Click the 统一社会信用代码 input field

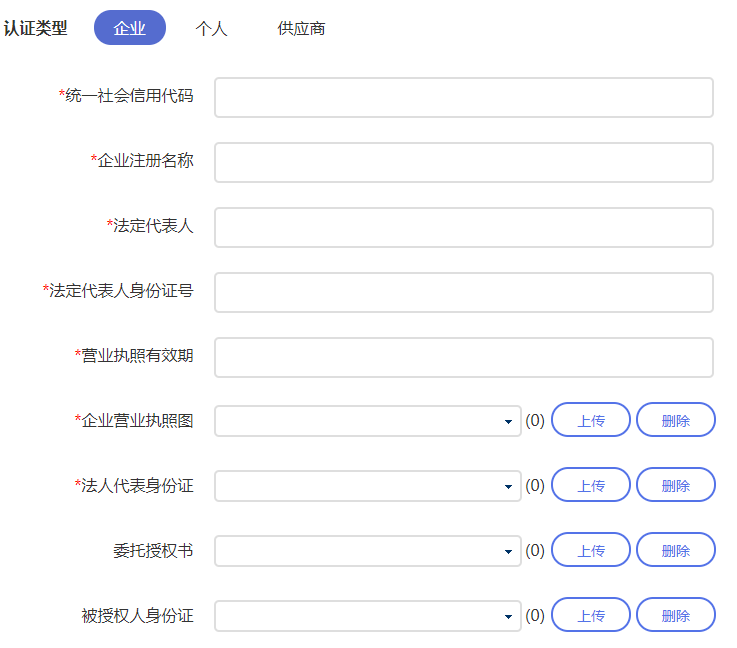(x=463, y=97)
